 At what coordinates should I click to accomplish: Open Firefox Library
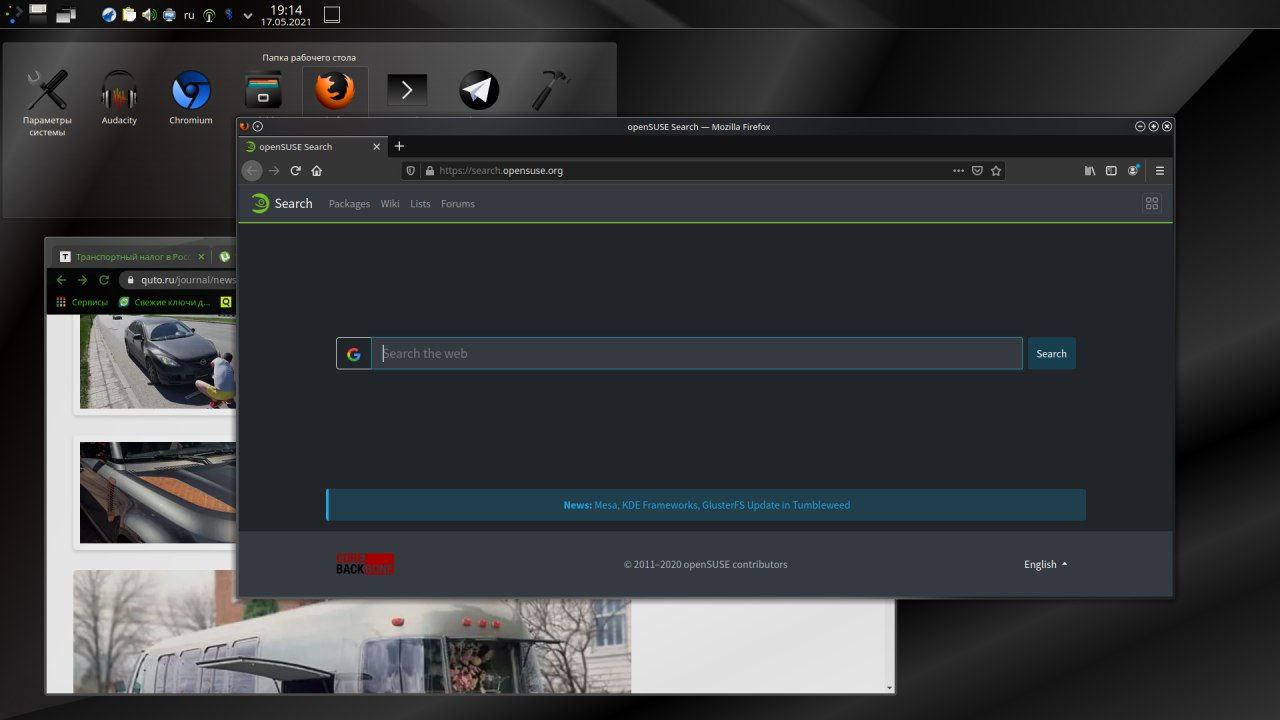[1090, 171]
